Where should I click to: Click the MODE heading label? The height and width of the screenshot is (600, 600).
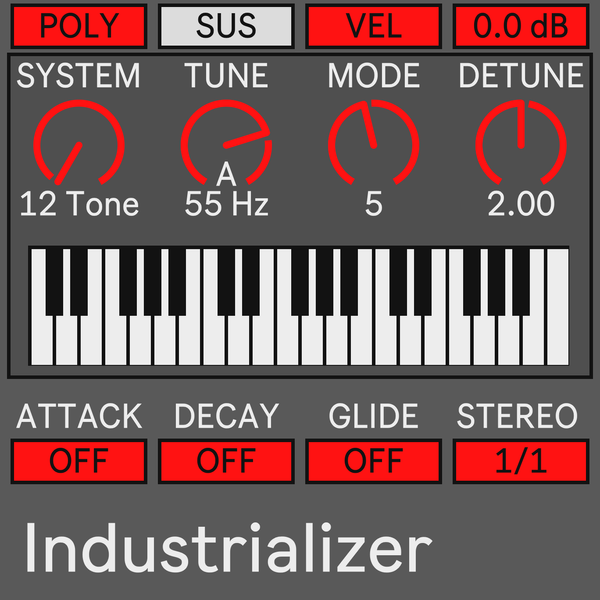click(x=373, y=75)
